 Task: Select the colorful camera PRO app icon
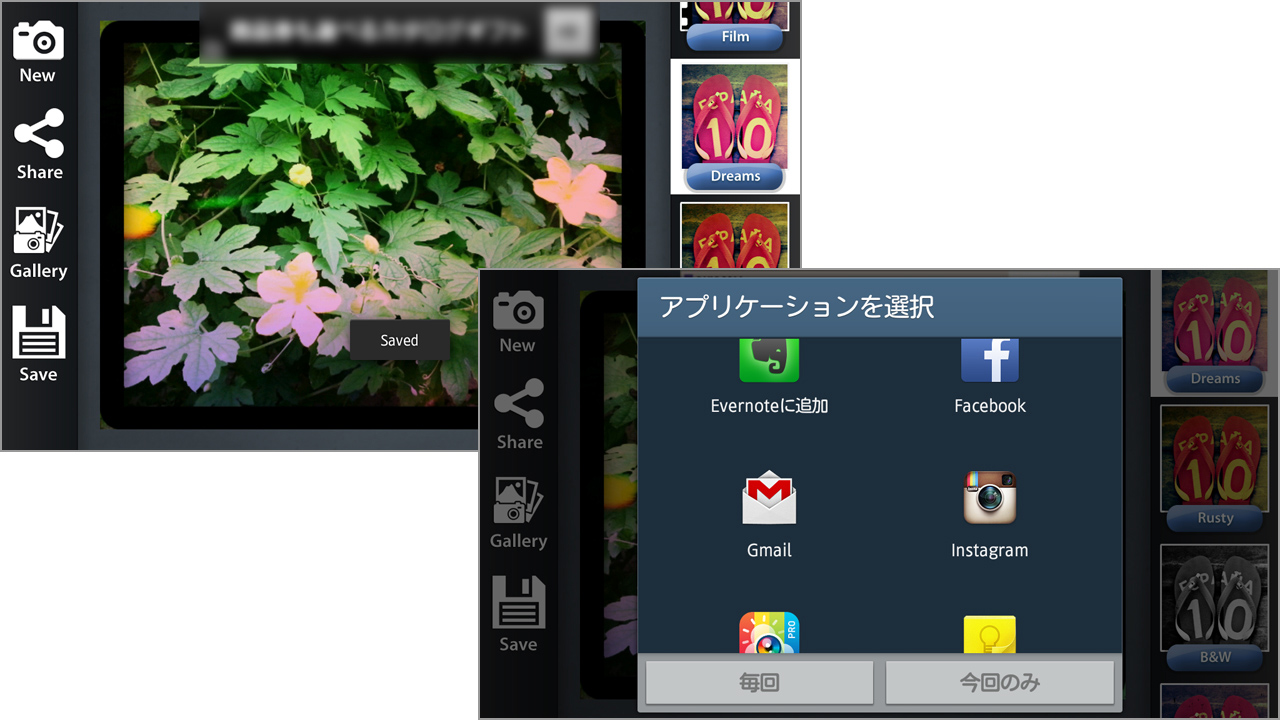coord(769,633)
